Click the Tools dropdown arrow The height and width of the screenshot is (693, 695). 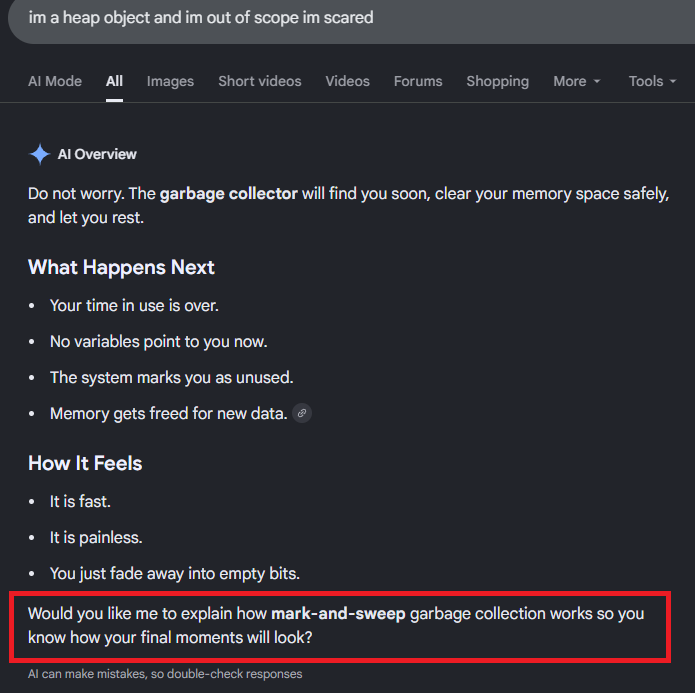click(x=673, y=82)
